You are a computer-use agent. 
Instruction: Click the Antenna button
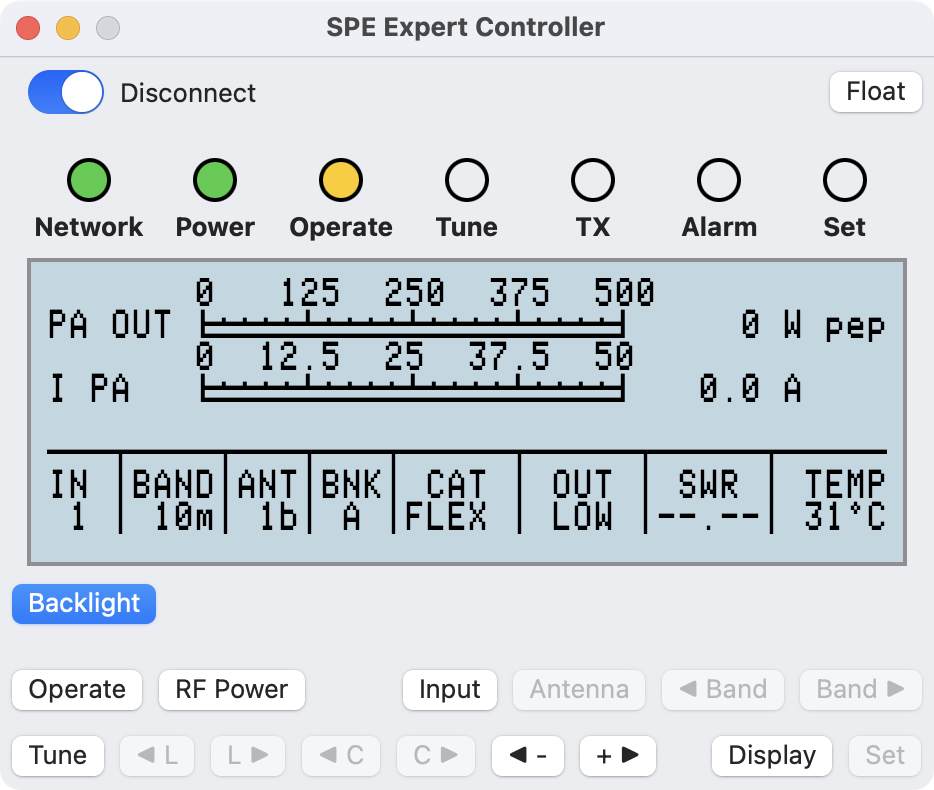pos(579,690)
